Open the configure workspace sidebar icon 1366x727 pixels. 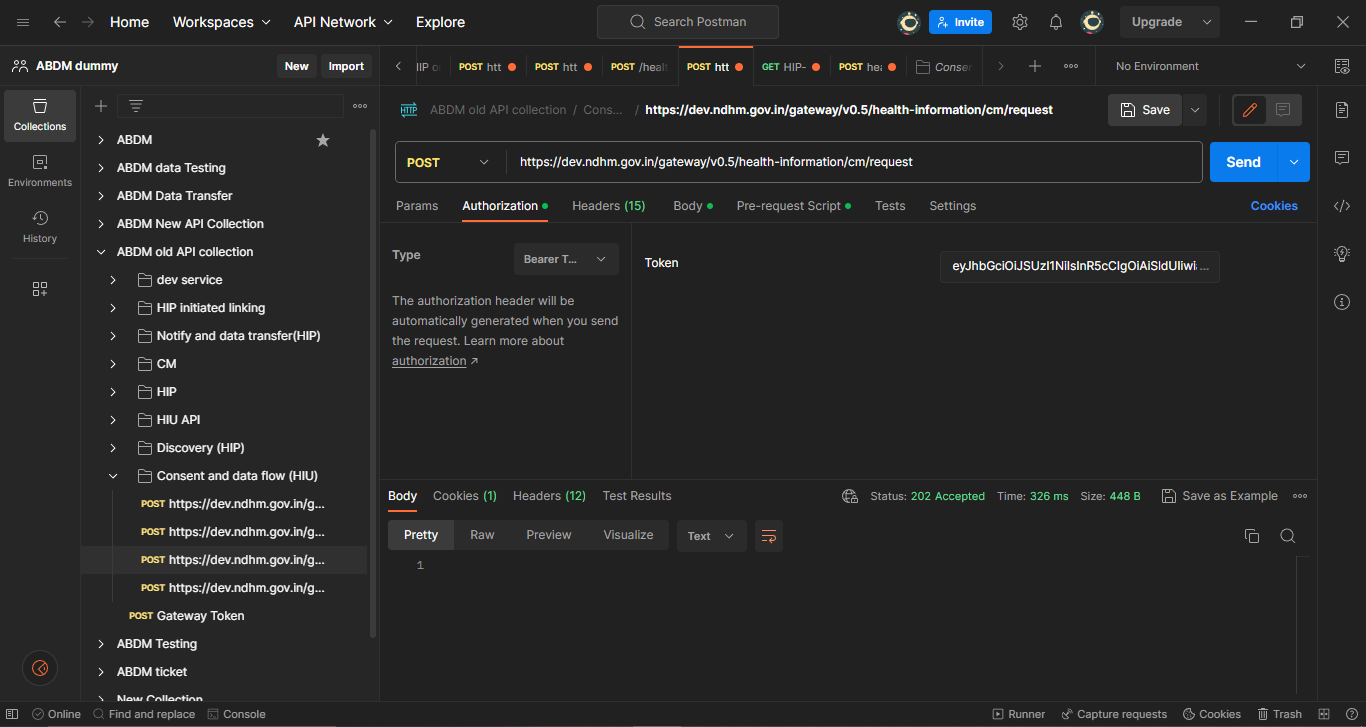pos(40,289)
